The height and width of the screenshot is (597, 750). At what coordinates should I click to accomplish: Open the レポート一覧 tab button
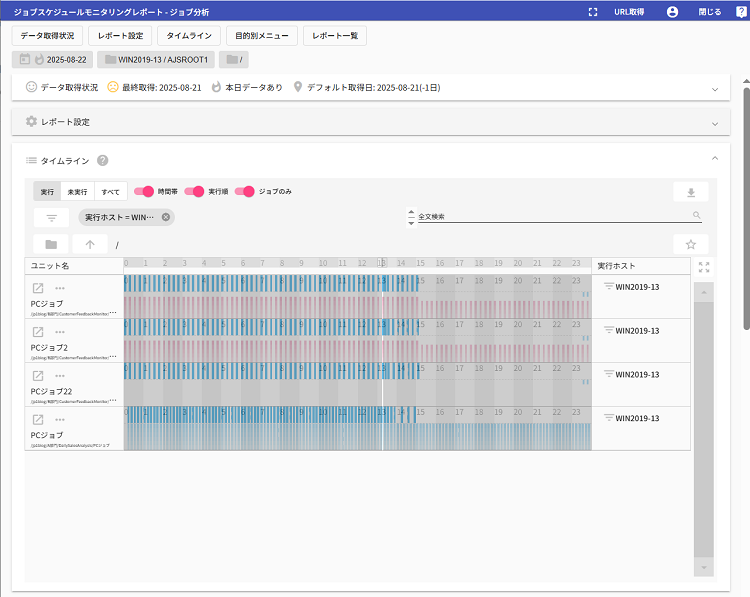point(335,36)
